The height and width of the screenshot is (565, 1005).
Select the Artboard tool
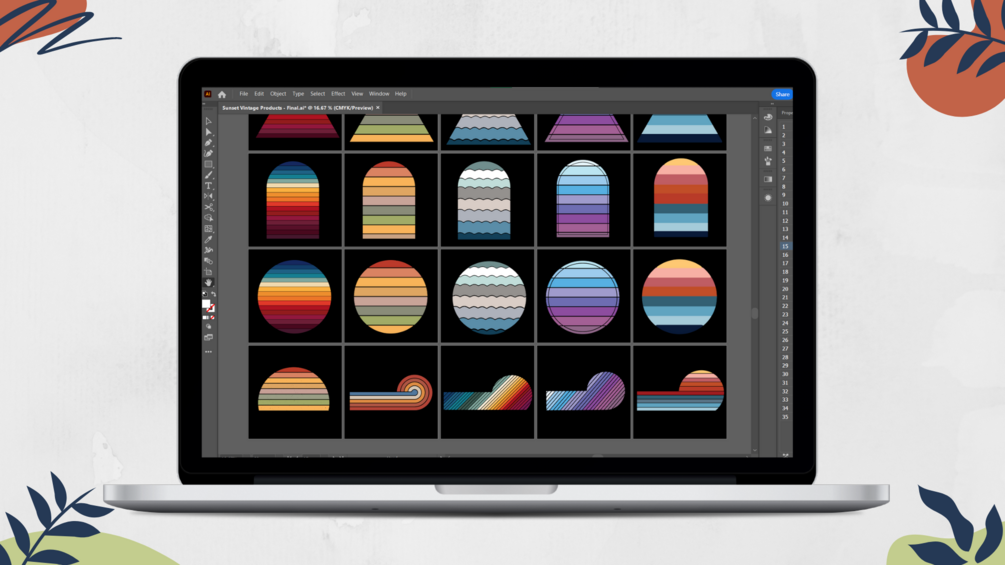(x=208, y=272)
